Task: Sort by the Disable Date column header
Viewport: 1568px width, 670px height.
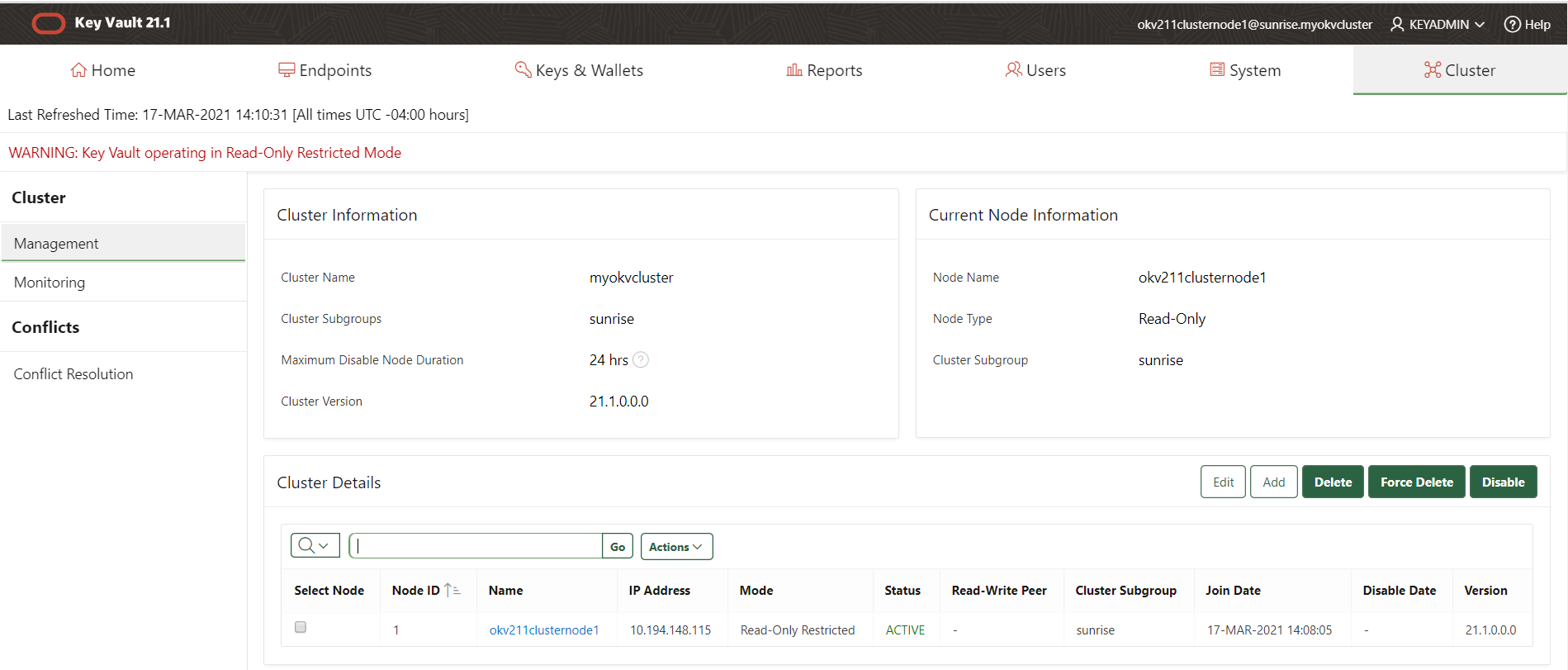Action: coord(1399,591)
